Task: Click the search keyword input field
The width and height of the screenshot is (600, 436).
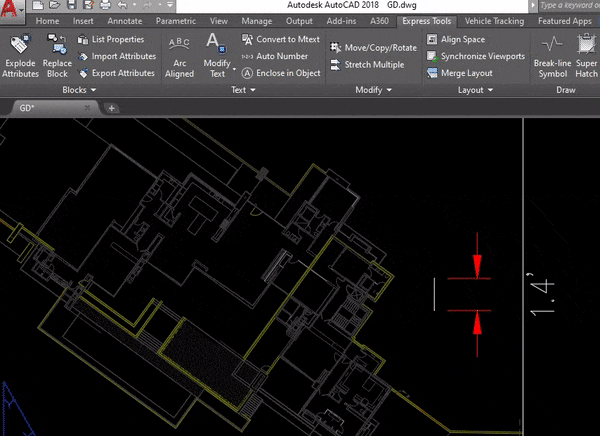Action: click(x=569, y=5)
